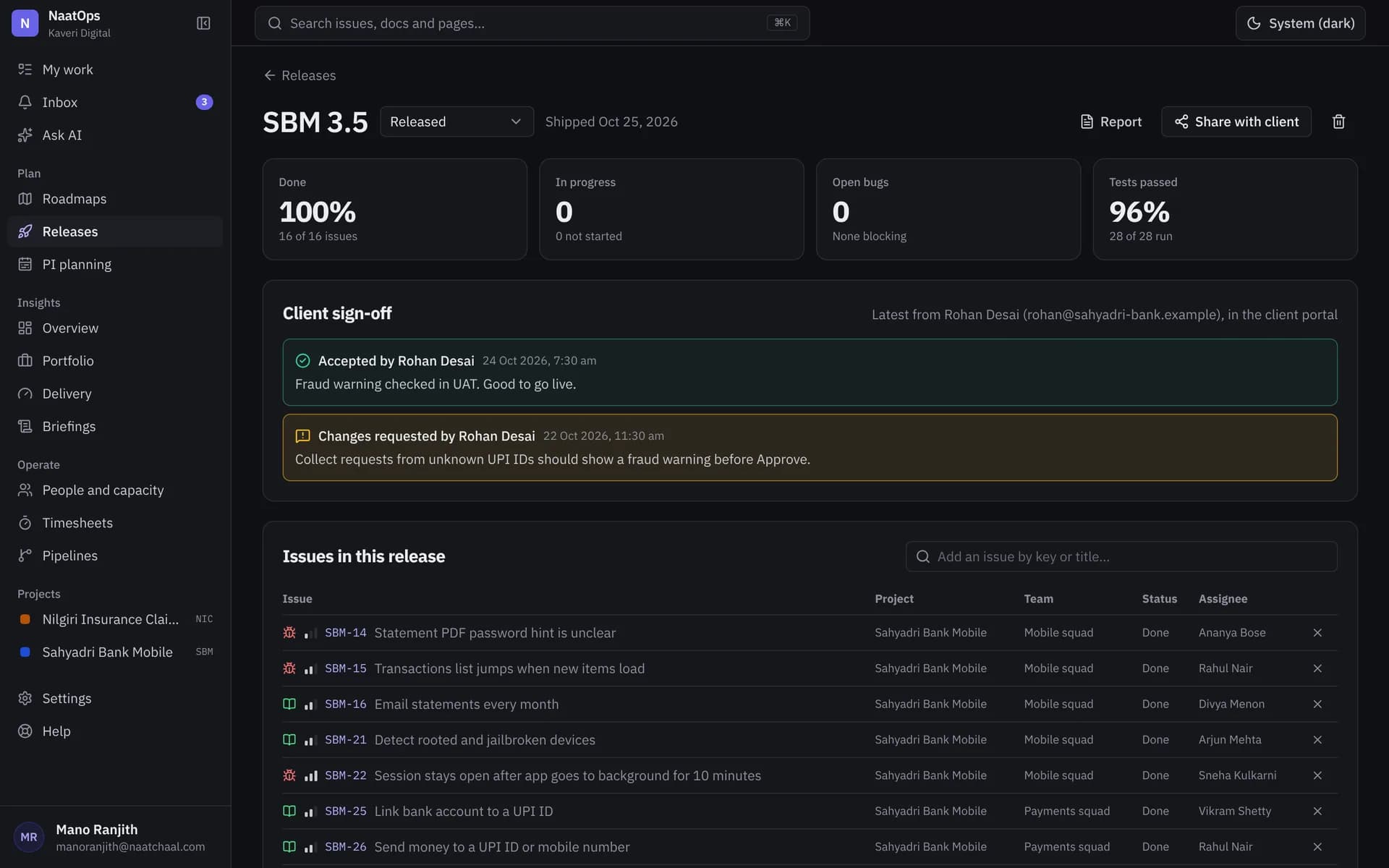Remove SBM-26 from the release
The height and width of the screenshot is (868, 1389).
tap(1317, 846)
